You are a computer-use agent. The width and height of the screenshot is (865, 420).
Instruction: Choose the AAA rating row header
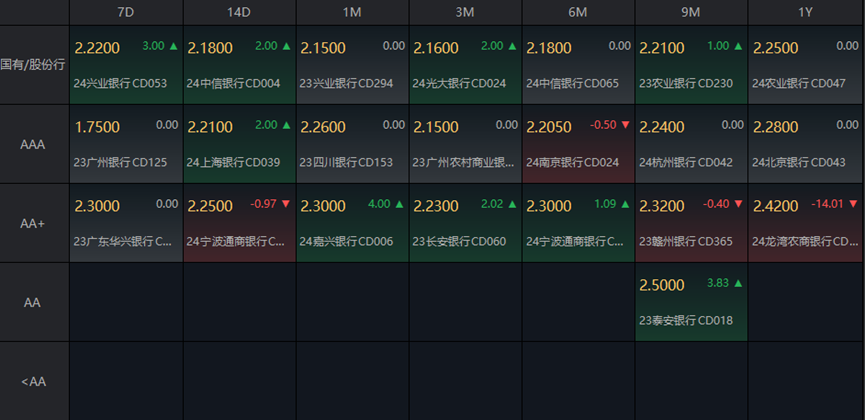tap(34, 144)
